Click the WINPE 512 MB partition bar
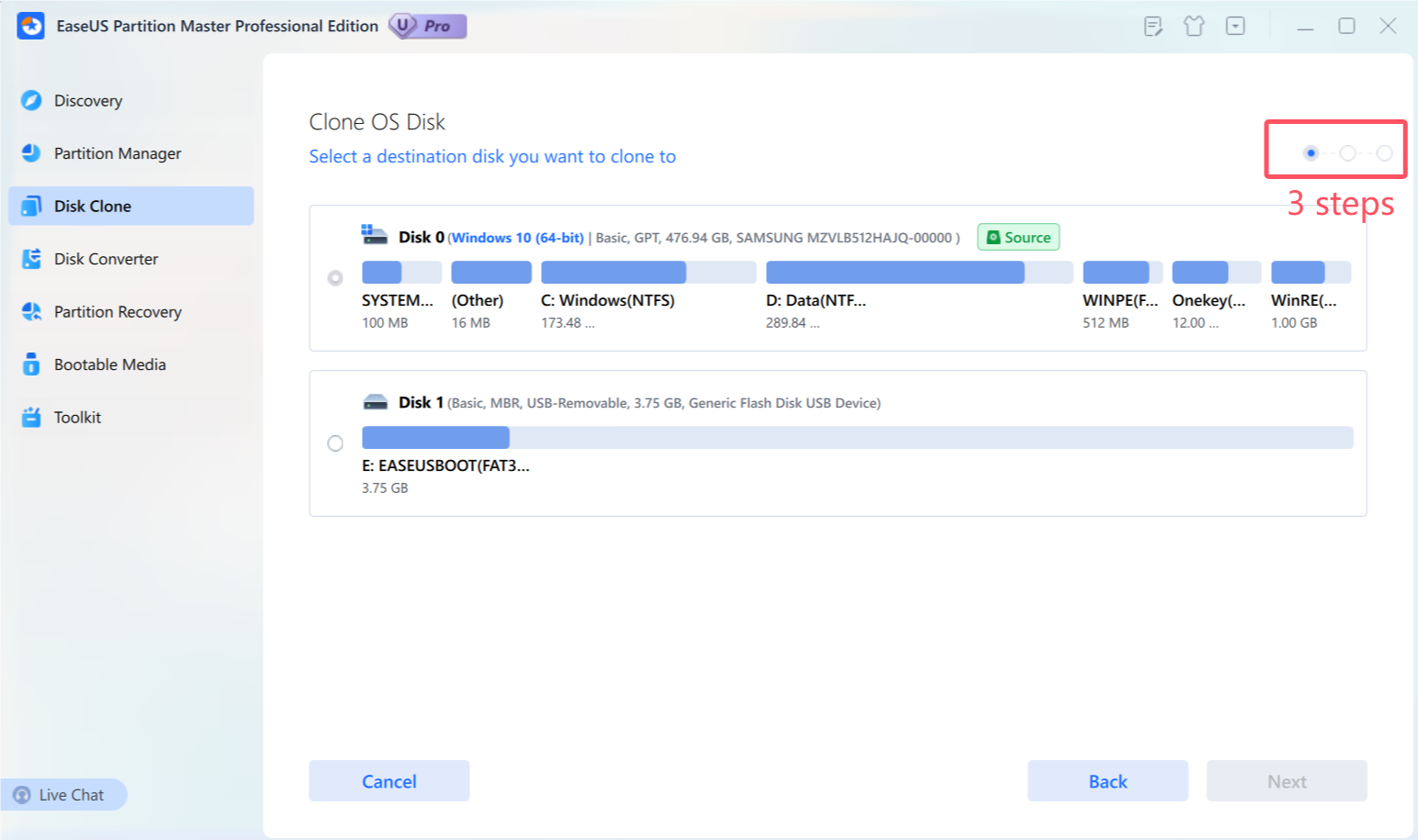Viewport: 1418px width, 840px height. tap(1122, 273)
